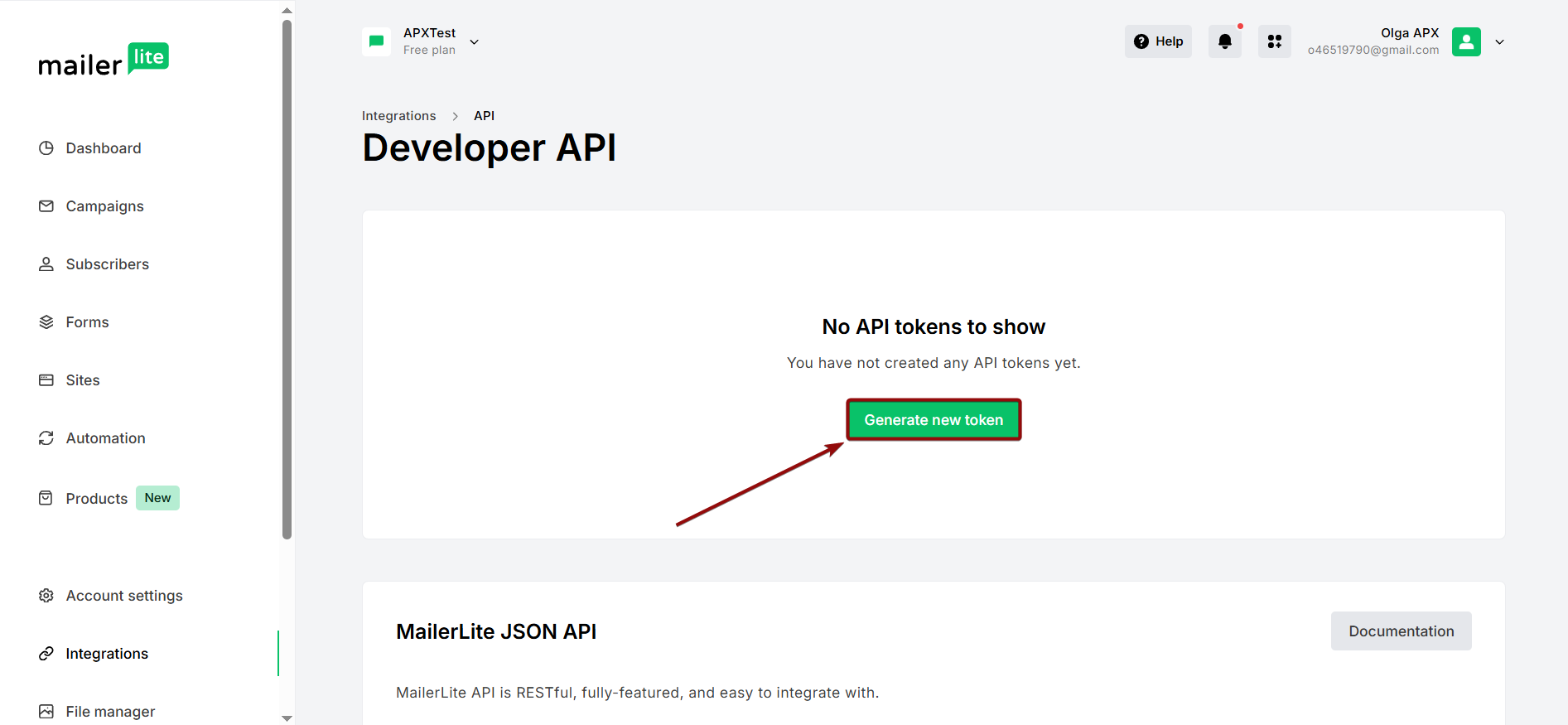Click the New badge next to Products

(x=157, y=498)
